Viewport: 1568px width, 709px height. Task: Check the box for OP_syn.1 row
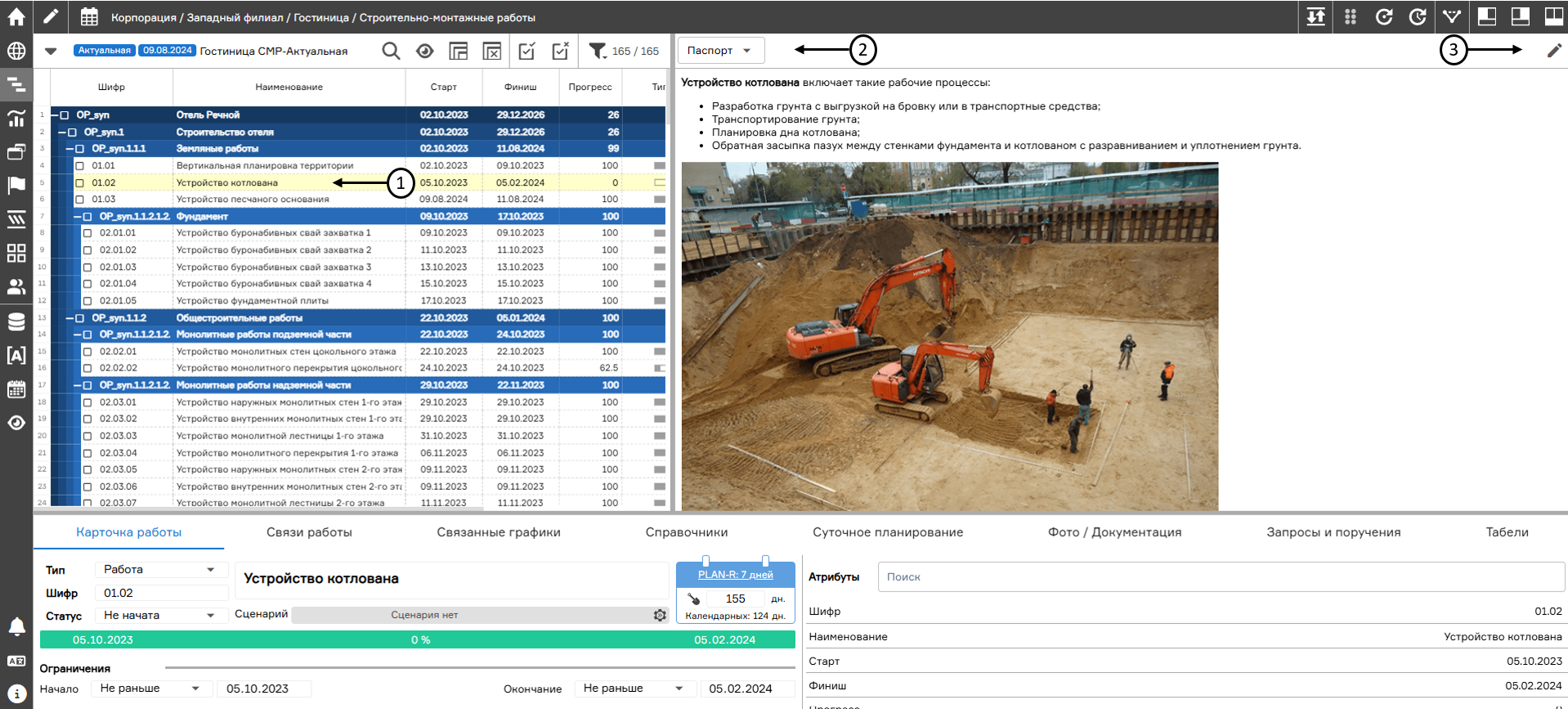coord(72,132)
